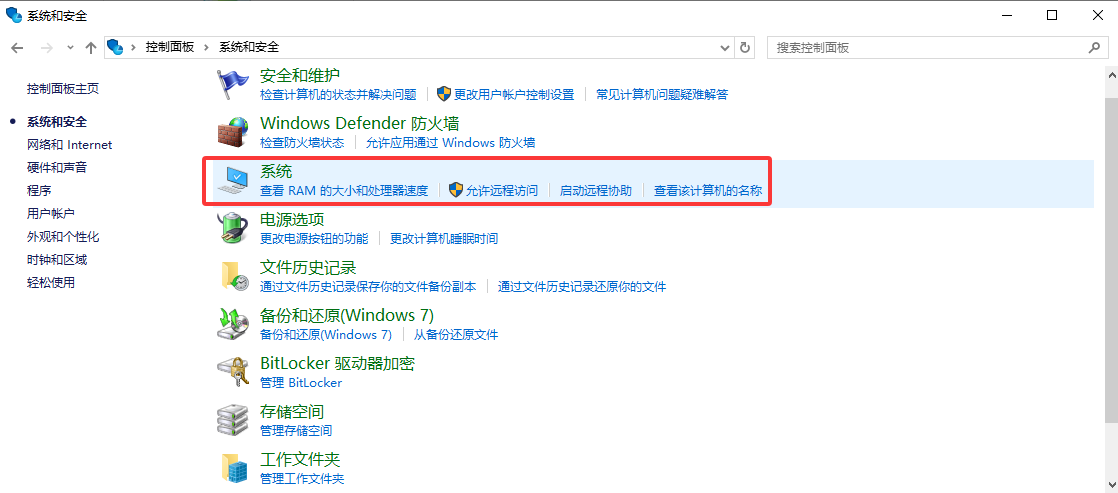Open the BitLocker lock and keys icon
Screen dimensions: 1118x493
233,372
